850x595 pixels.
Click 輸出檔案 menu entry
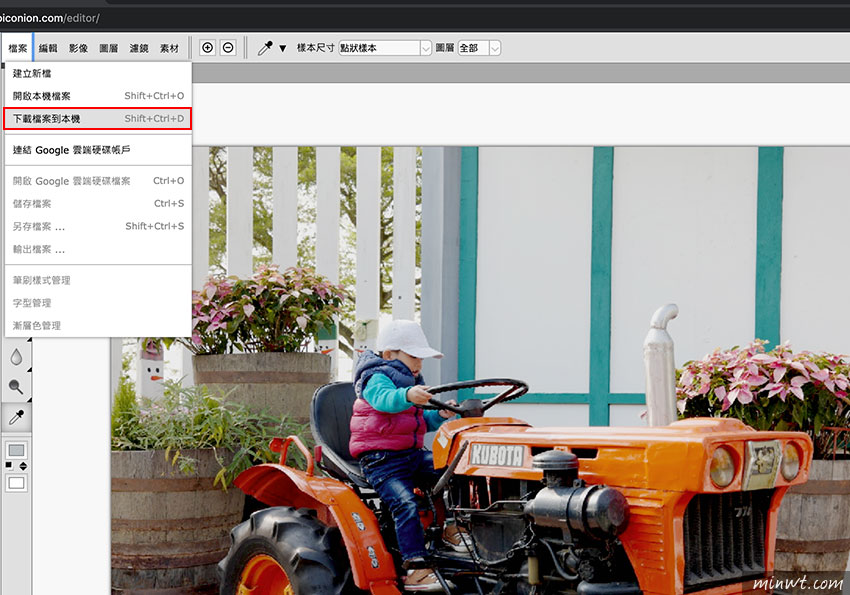[x=98, y=249]
